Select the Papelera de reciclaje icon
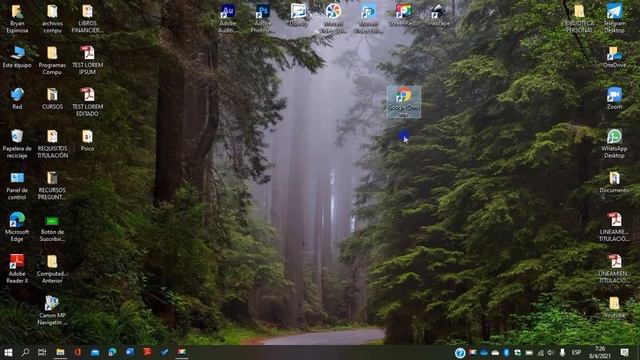Image resolution: width=640 pixels, height=360 pixels. click(x=17, y=143)
